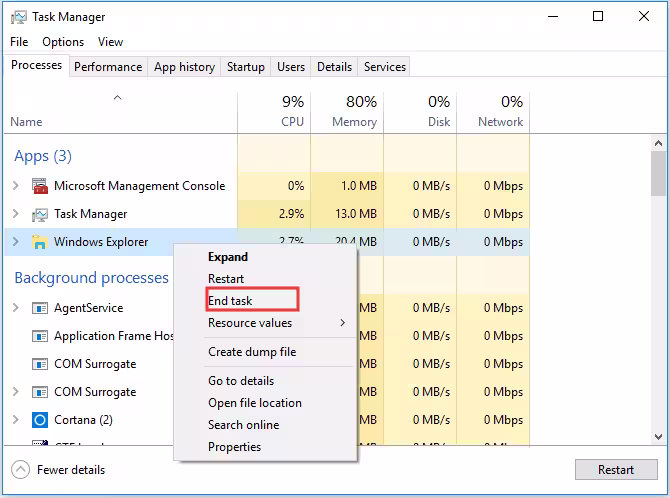Click the Fewer details arrow icon

(x=21, y=470)
